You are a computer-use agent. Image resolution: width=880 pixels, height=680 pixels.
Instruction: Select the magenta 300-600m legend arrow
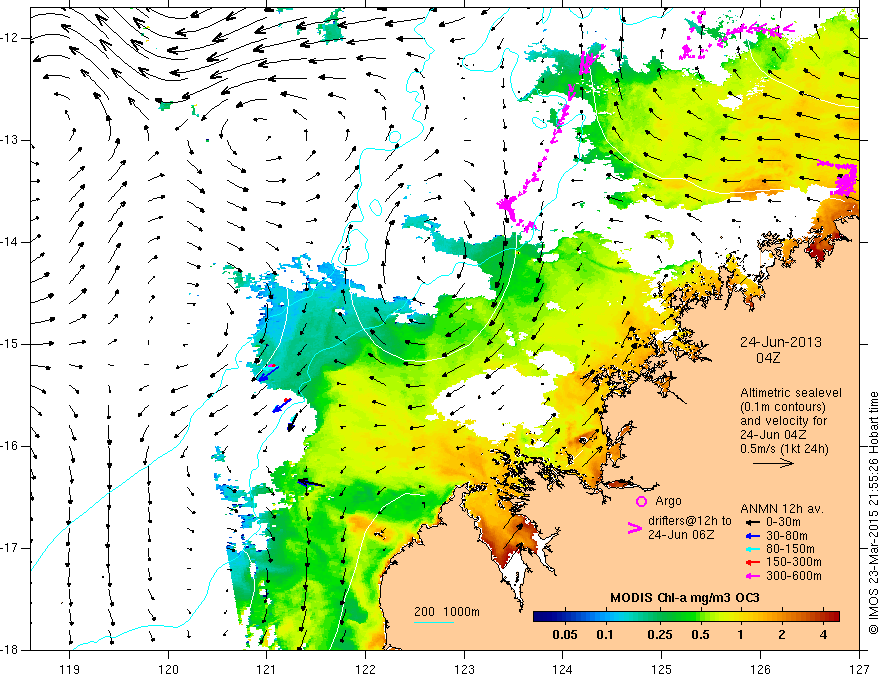[752, 576]
